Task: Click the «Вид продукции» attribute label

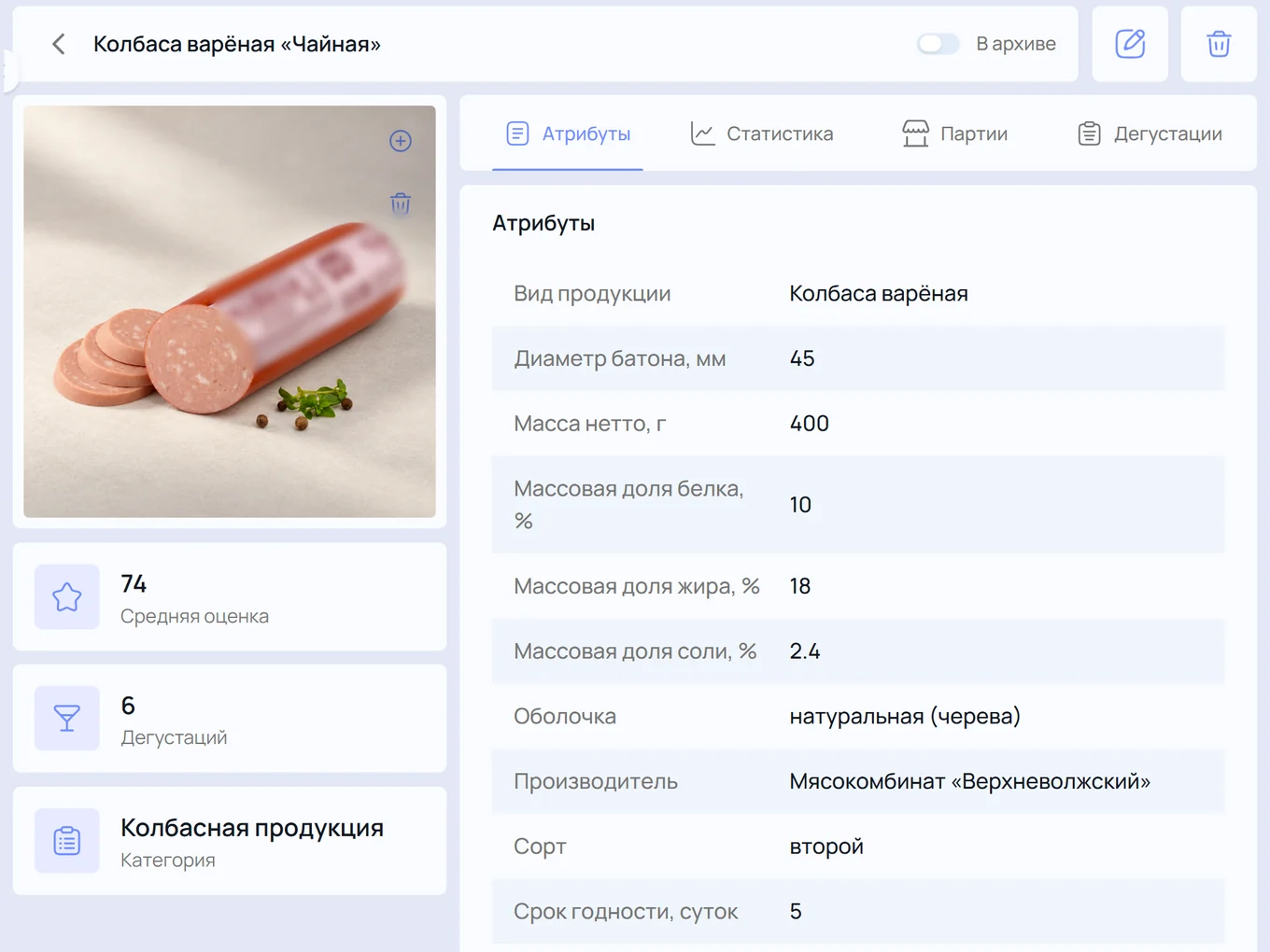Action: [x=592, y=293]
